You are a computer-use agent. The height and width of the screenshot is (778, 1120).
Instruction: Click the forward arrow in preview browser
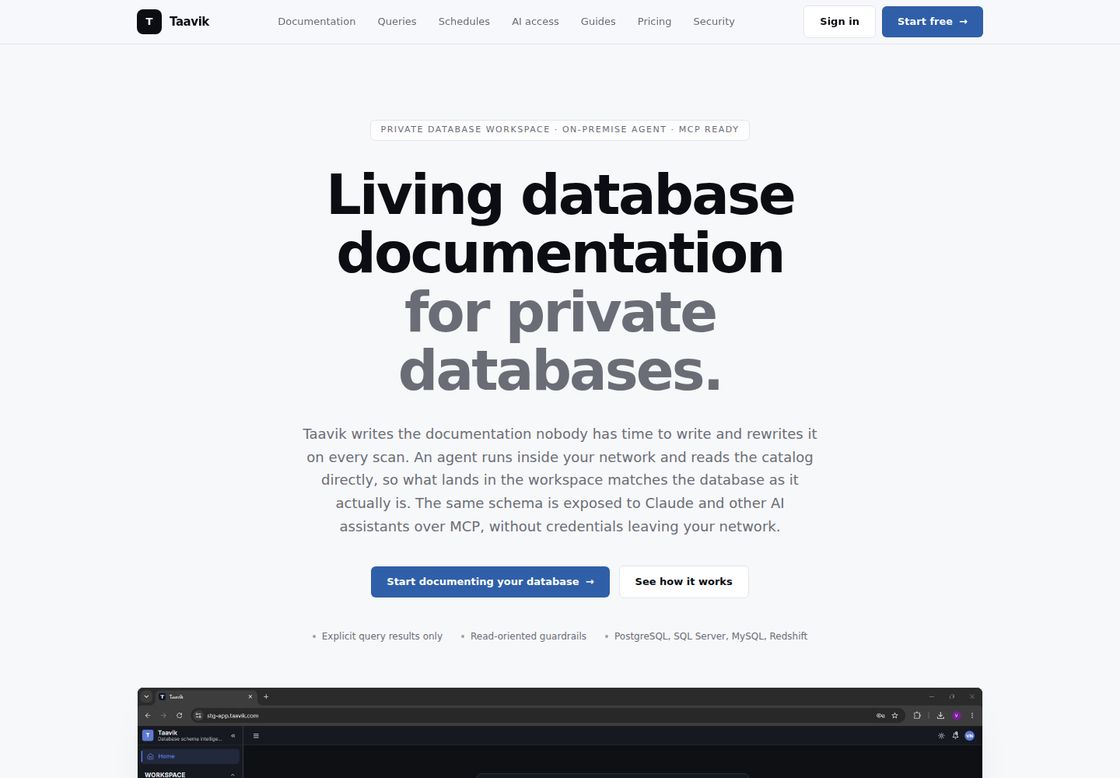pyautogui.click(x=164, y=715)
